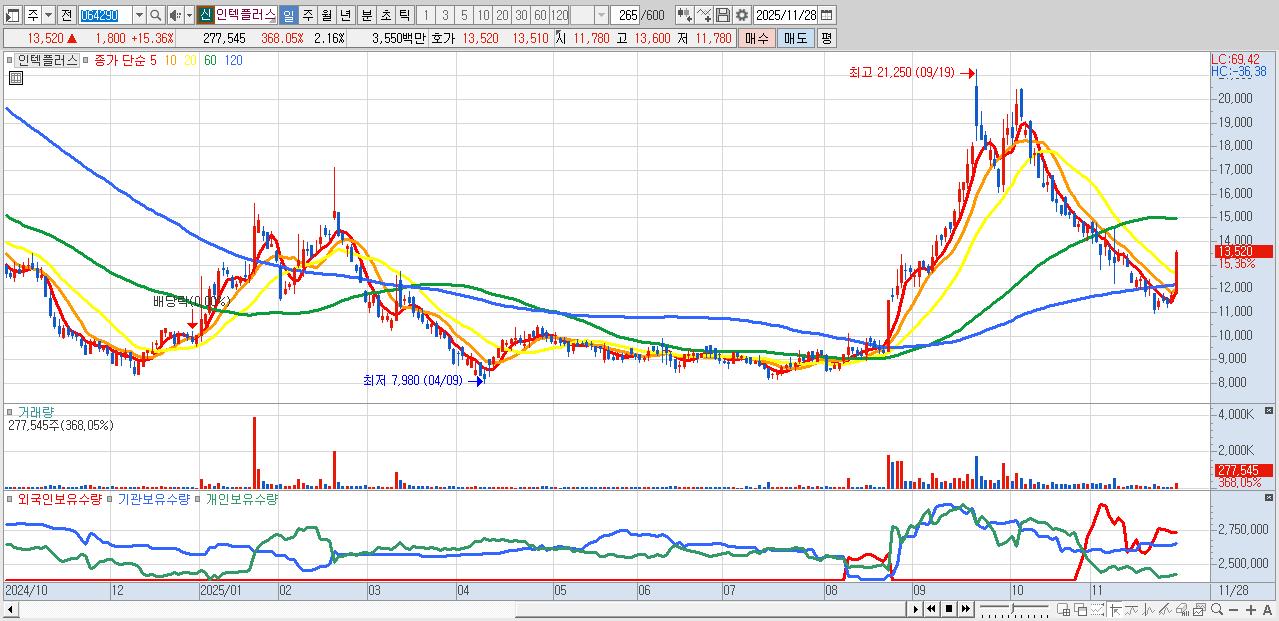Click the 2025/11/28 date field
Screen dimensions: 1279x621
click(786, 15)
